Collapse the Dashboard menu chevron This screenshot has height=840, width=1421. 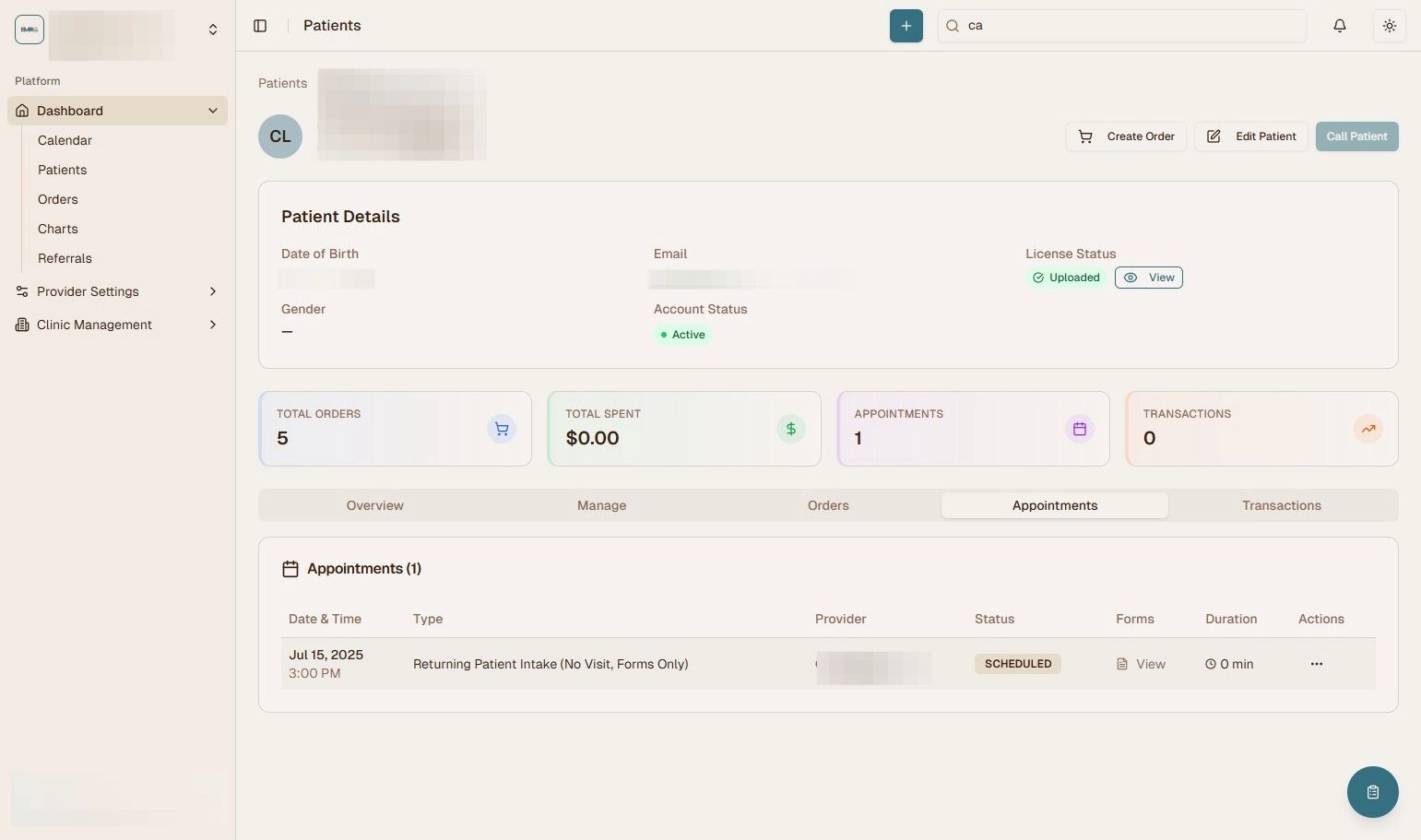tap(213, 111)
